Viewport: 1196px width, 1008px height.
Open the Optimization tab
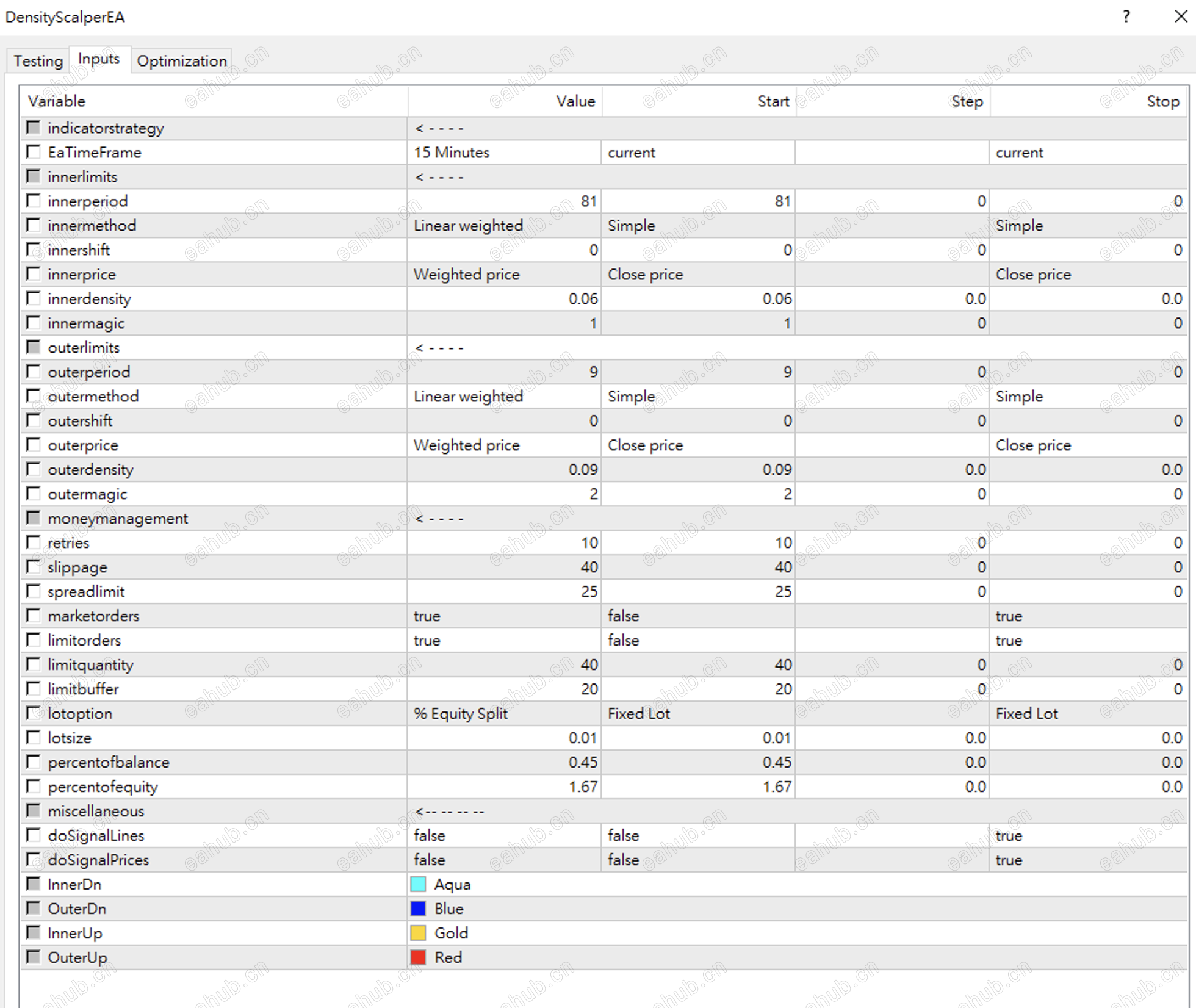tap(181, 60)
